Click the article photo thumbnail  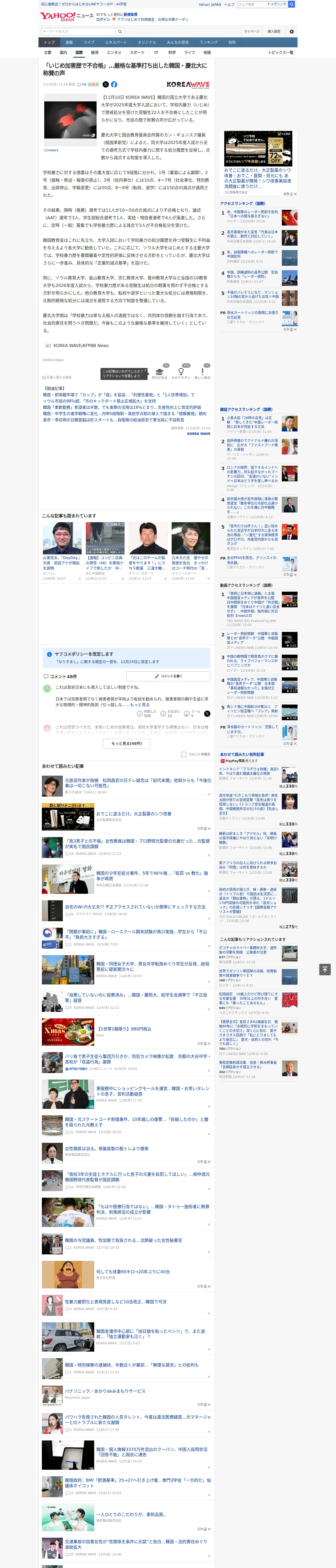click(x=70, y=119)
